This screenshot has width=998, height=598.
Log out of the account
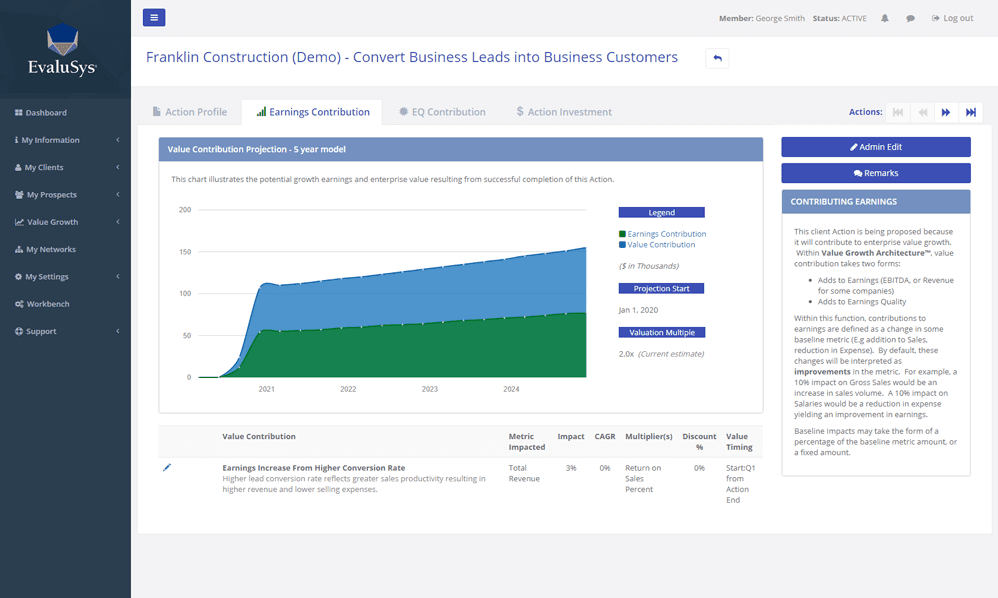click(x=953, y=18)
